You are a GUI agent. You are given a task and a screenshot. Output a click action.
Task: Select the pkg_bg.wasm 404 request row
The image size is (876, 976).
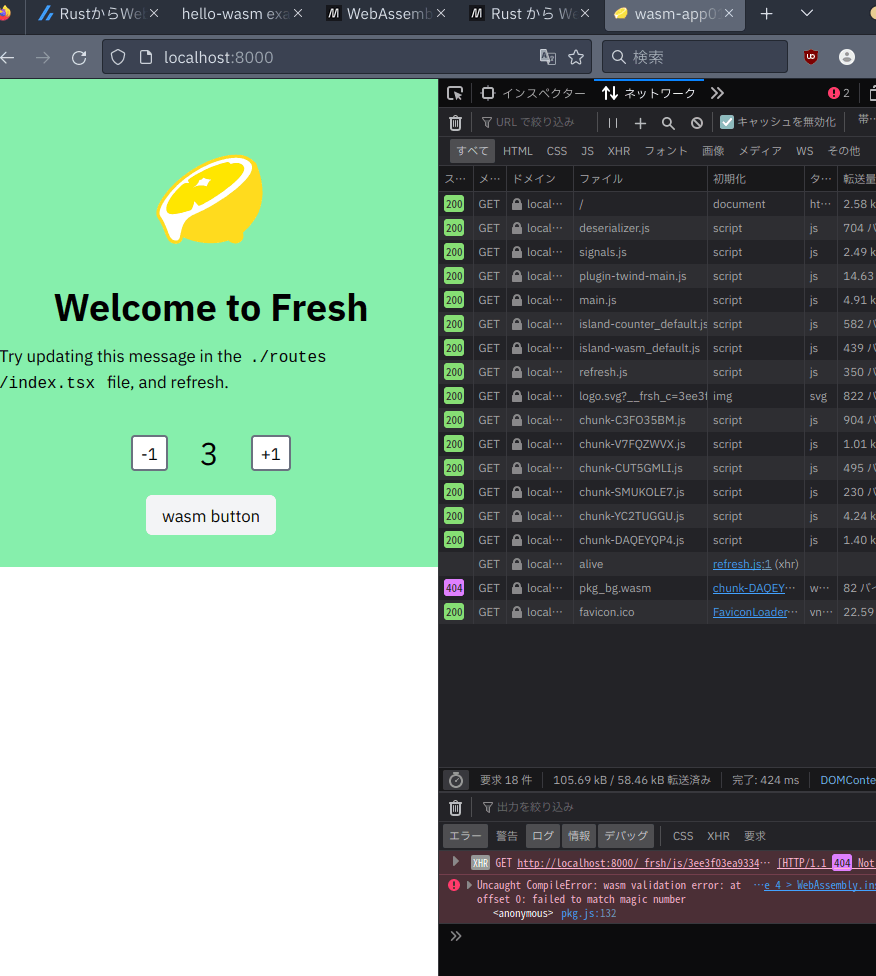[x=657, y=588]
